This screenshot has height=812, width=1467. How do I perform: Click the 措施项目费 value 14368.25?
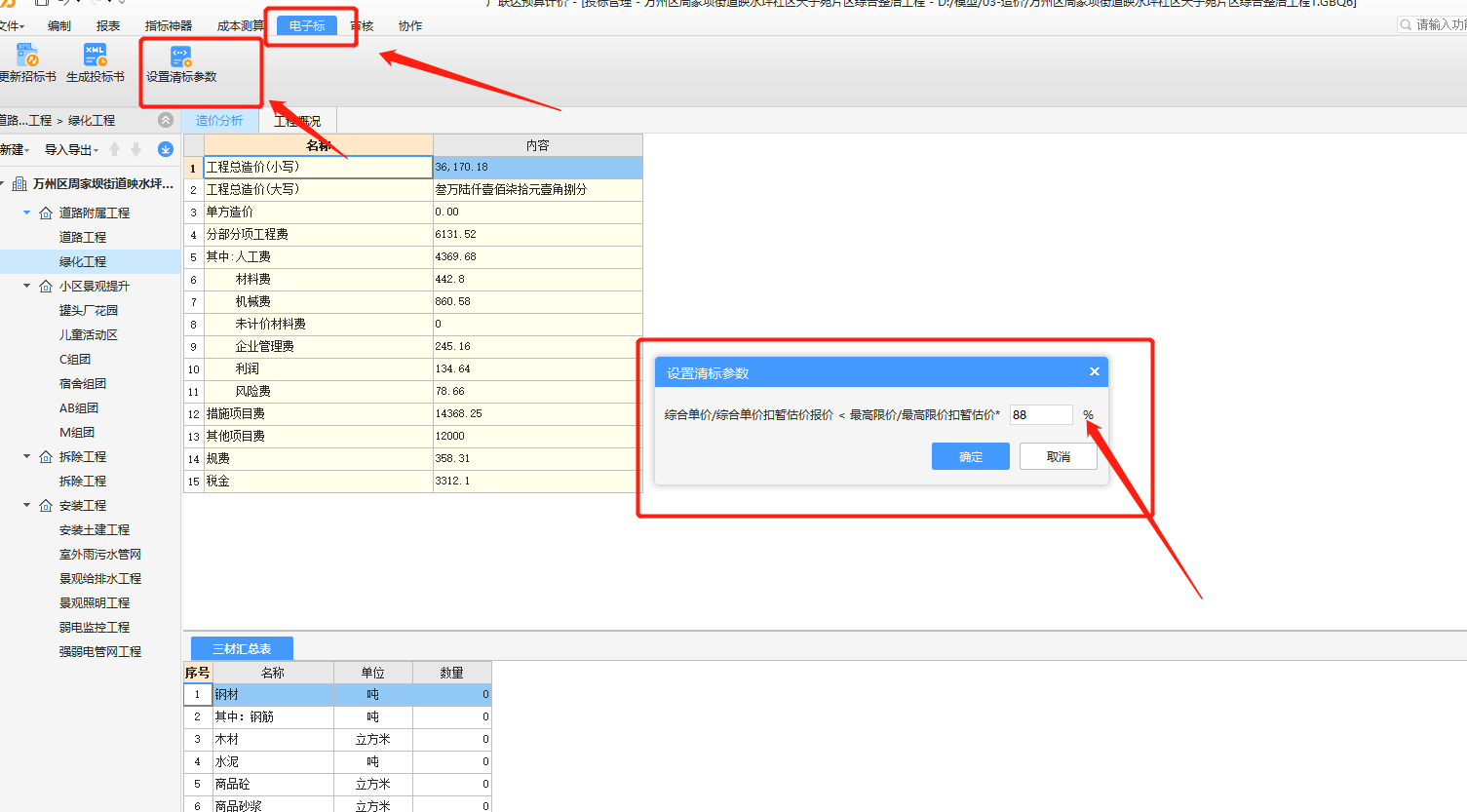pos(538,413)
